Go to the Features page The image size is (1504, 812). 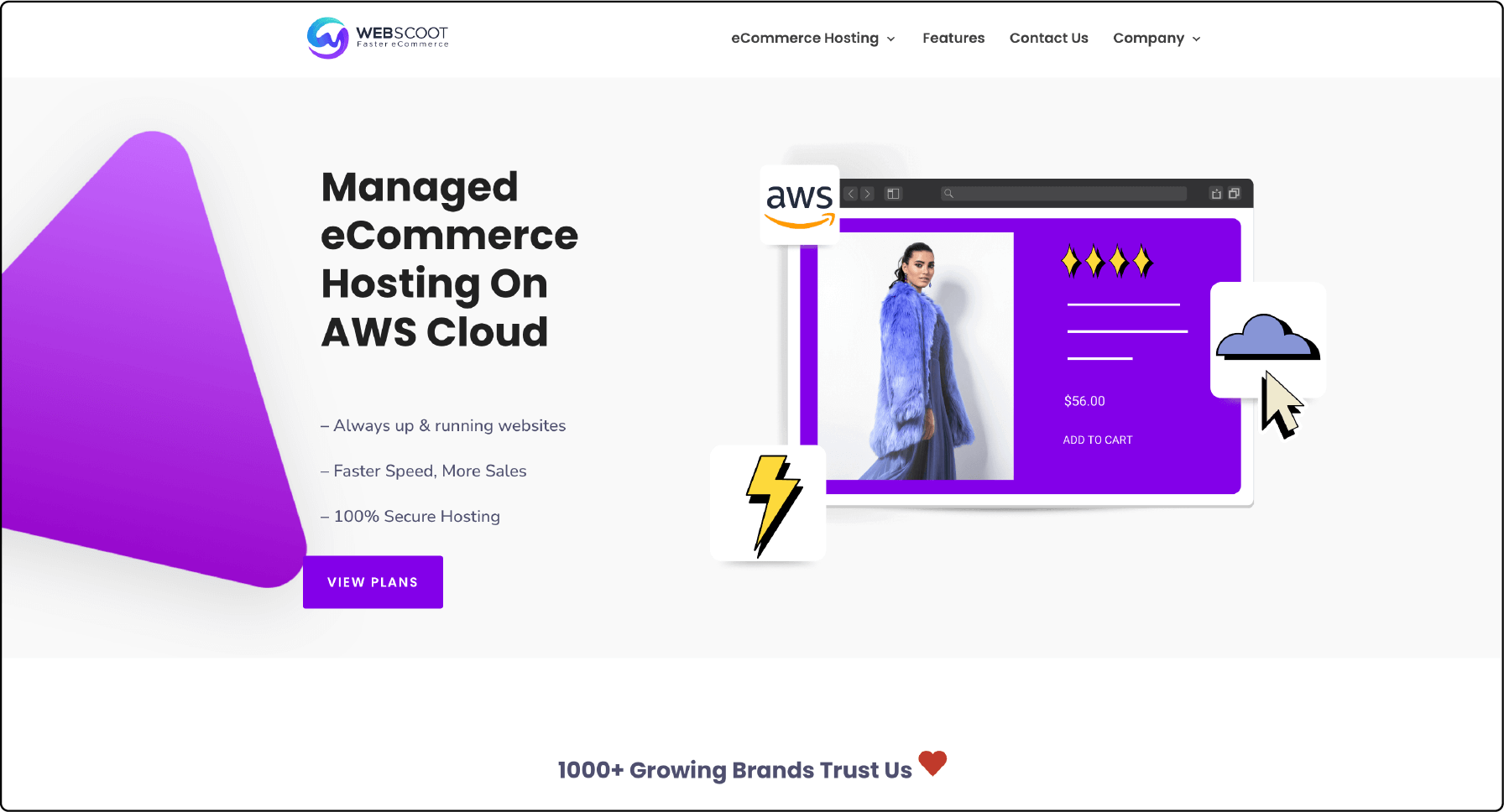tap(953, 39)
